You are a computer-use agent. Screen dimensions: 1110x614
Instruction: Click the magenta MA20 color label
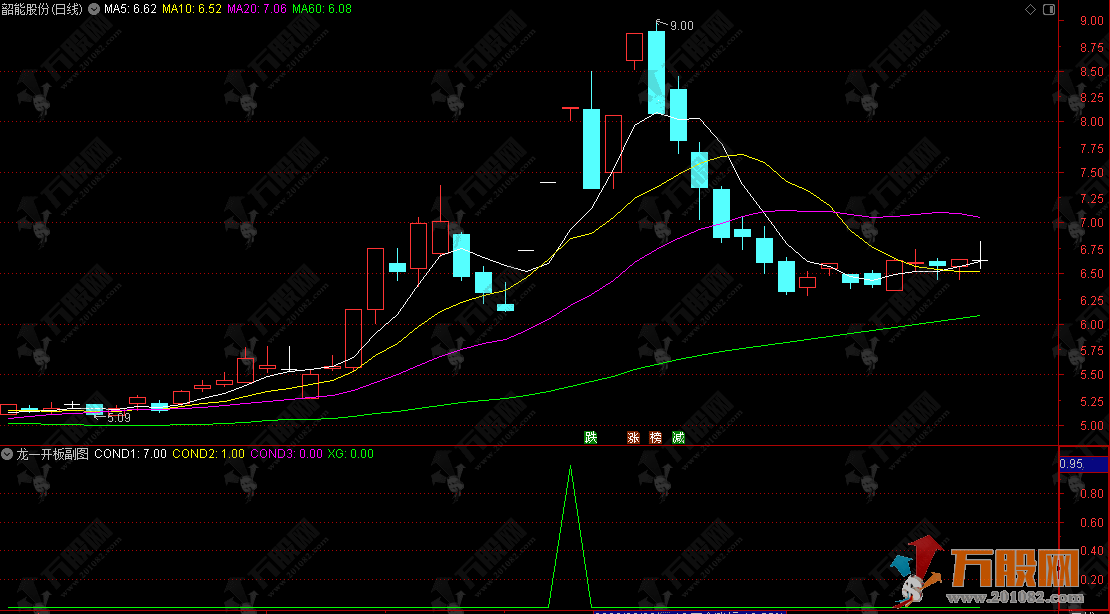coord(257,9)
